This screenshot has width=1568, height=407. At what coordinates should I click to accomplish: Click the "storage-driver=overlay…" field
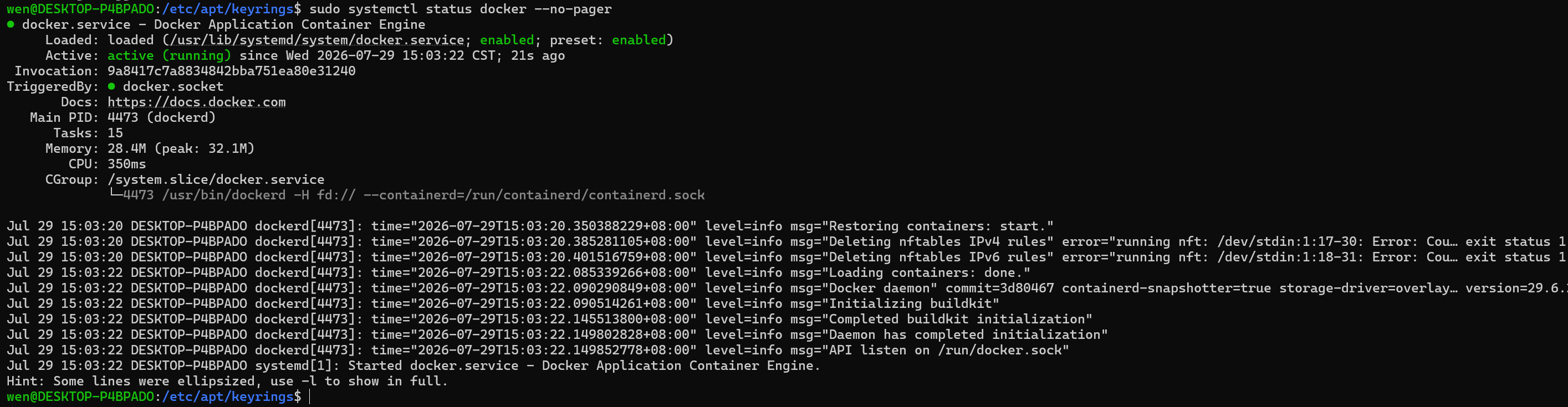click(1368, 288)
